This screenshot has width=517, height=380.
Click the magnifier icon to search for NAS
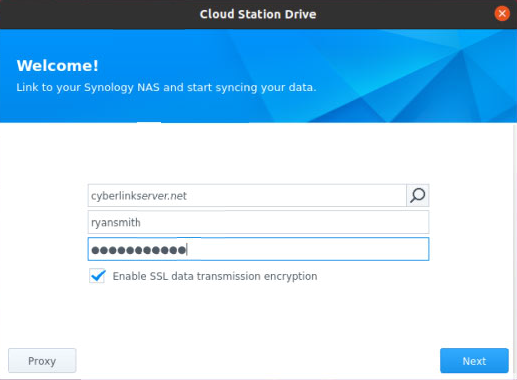[417, 195]
